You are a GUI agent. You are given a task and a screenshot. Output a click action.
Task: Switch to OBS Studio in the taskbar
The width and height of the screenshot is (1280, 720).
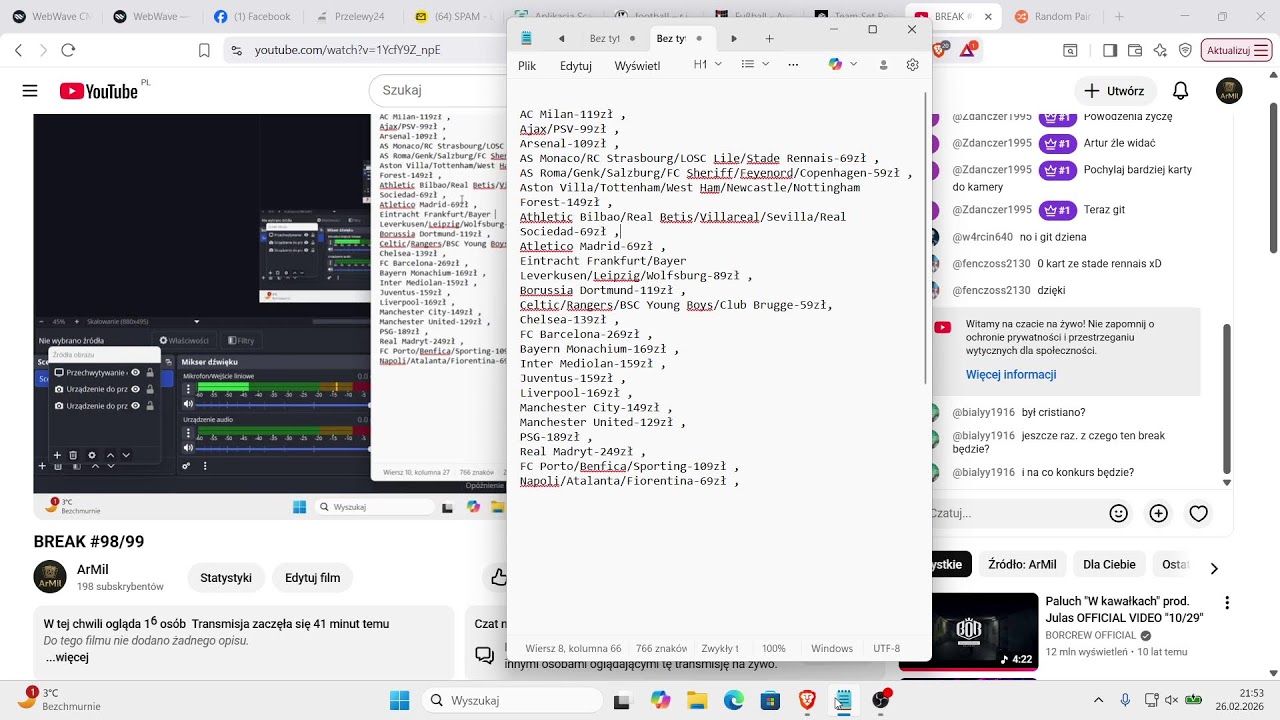[x=880, y=700]
